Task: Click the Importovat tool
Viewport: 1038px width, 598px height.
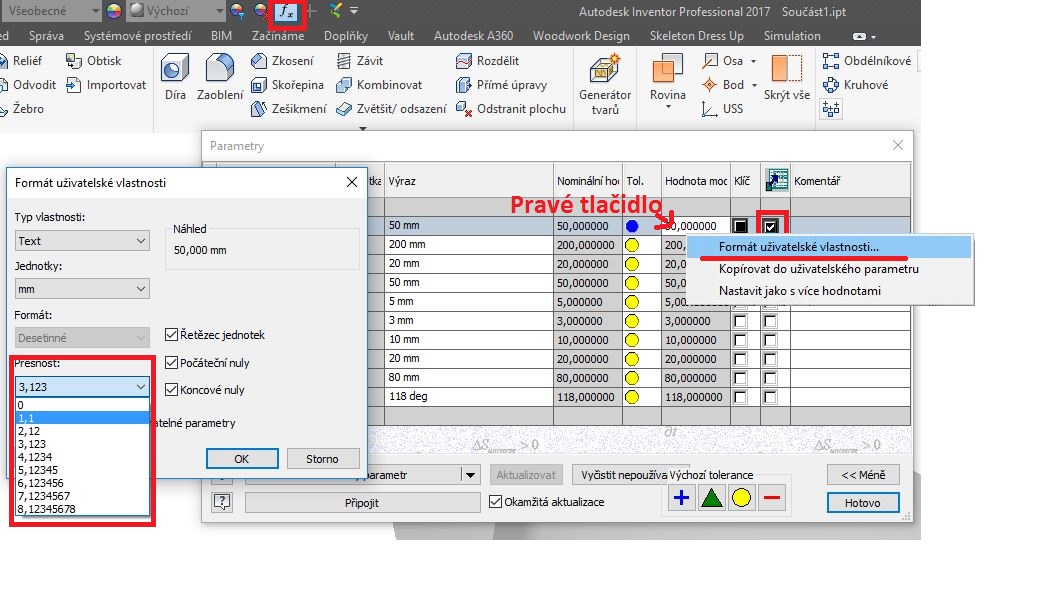Action: [x=105, y=85]
